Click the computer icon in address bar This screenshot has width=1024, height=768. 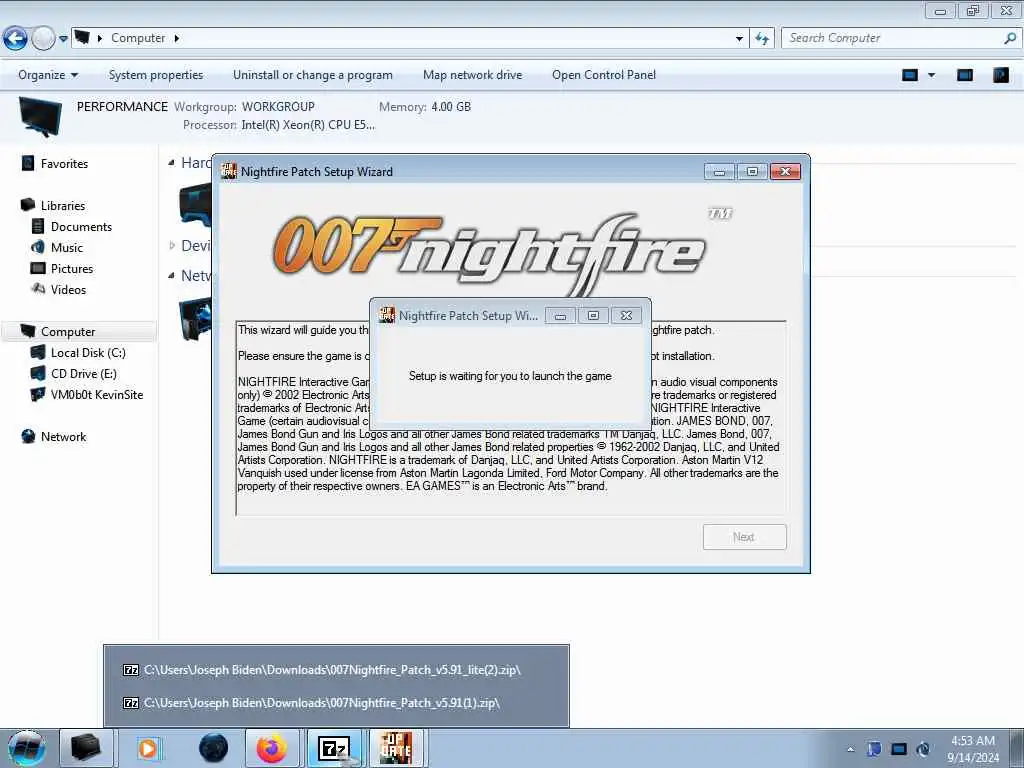pos(82,37)
